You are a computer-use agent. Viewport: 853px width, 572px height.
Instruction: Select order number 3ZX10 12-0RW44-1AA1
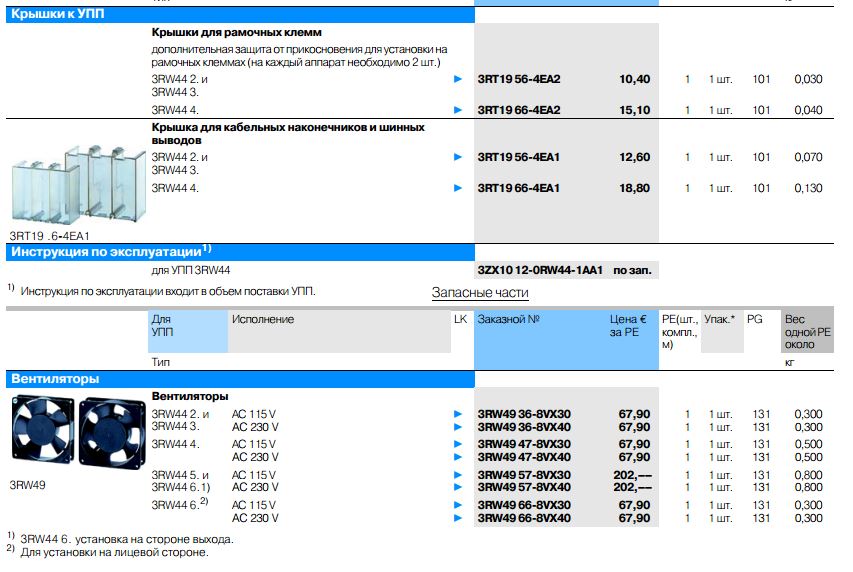pyautogui.click(x=540, y=270)
